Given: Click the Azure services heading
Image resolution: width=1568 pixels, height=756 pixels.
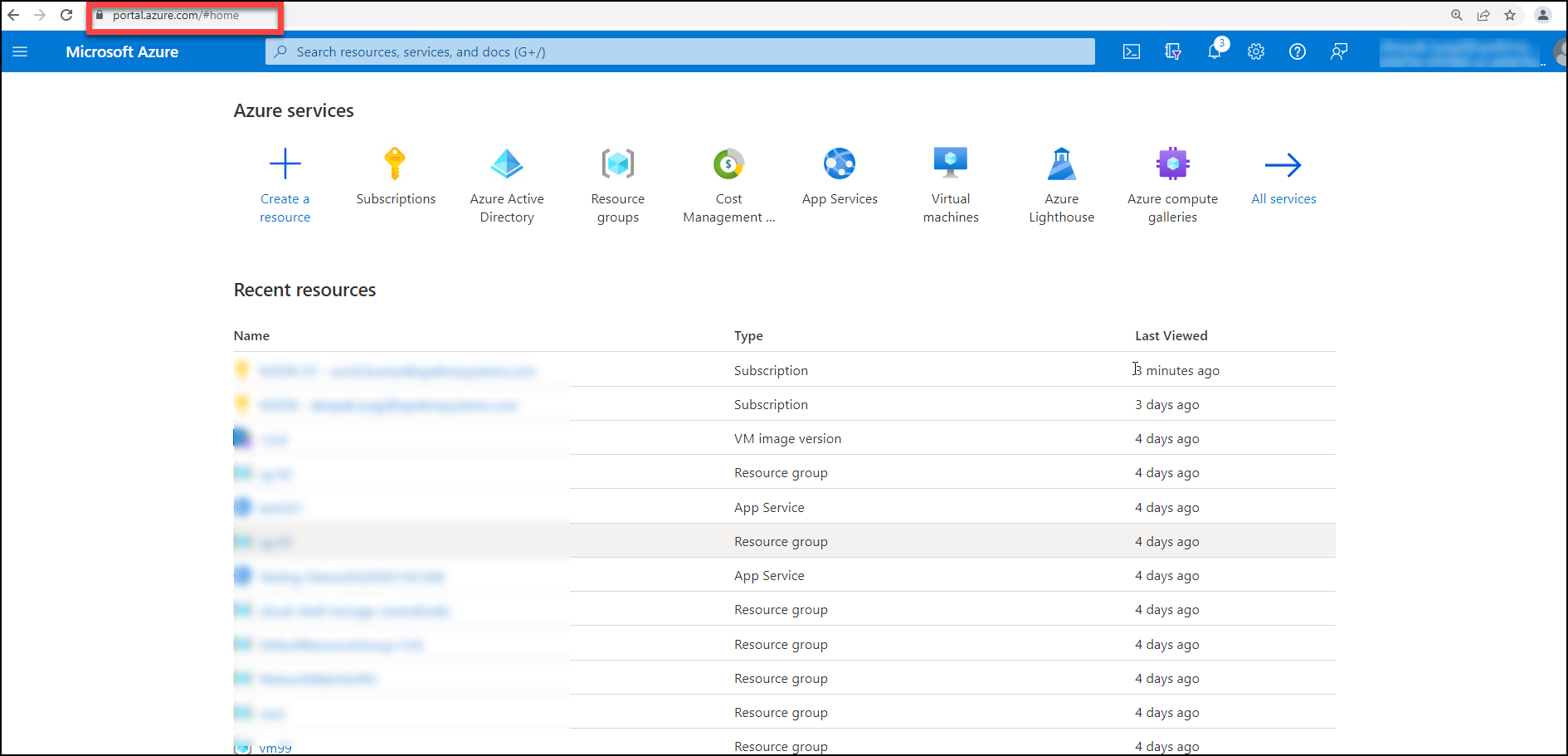Looking at the screenshot, I should (294, 110).
